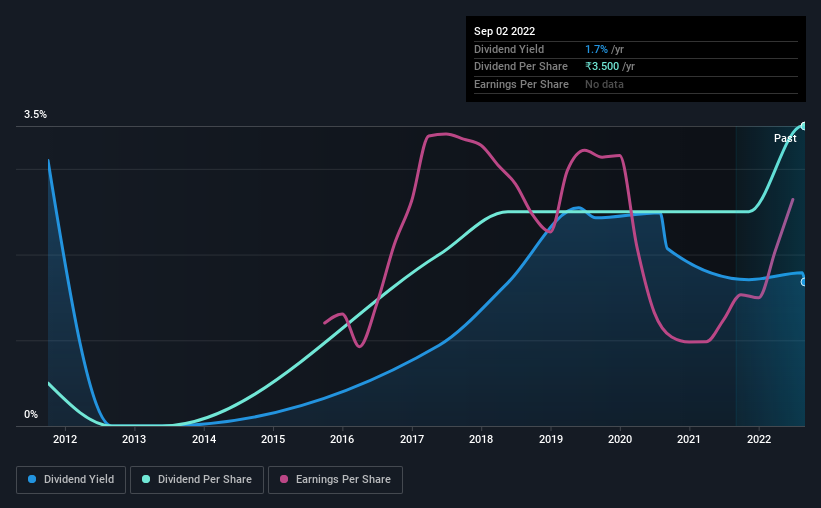This screenshot has width=821, height=508.
Task: Select the Dividend Yield endpoint marker
Action: 804,282
